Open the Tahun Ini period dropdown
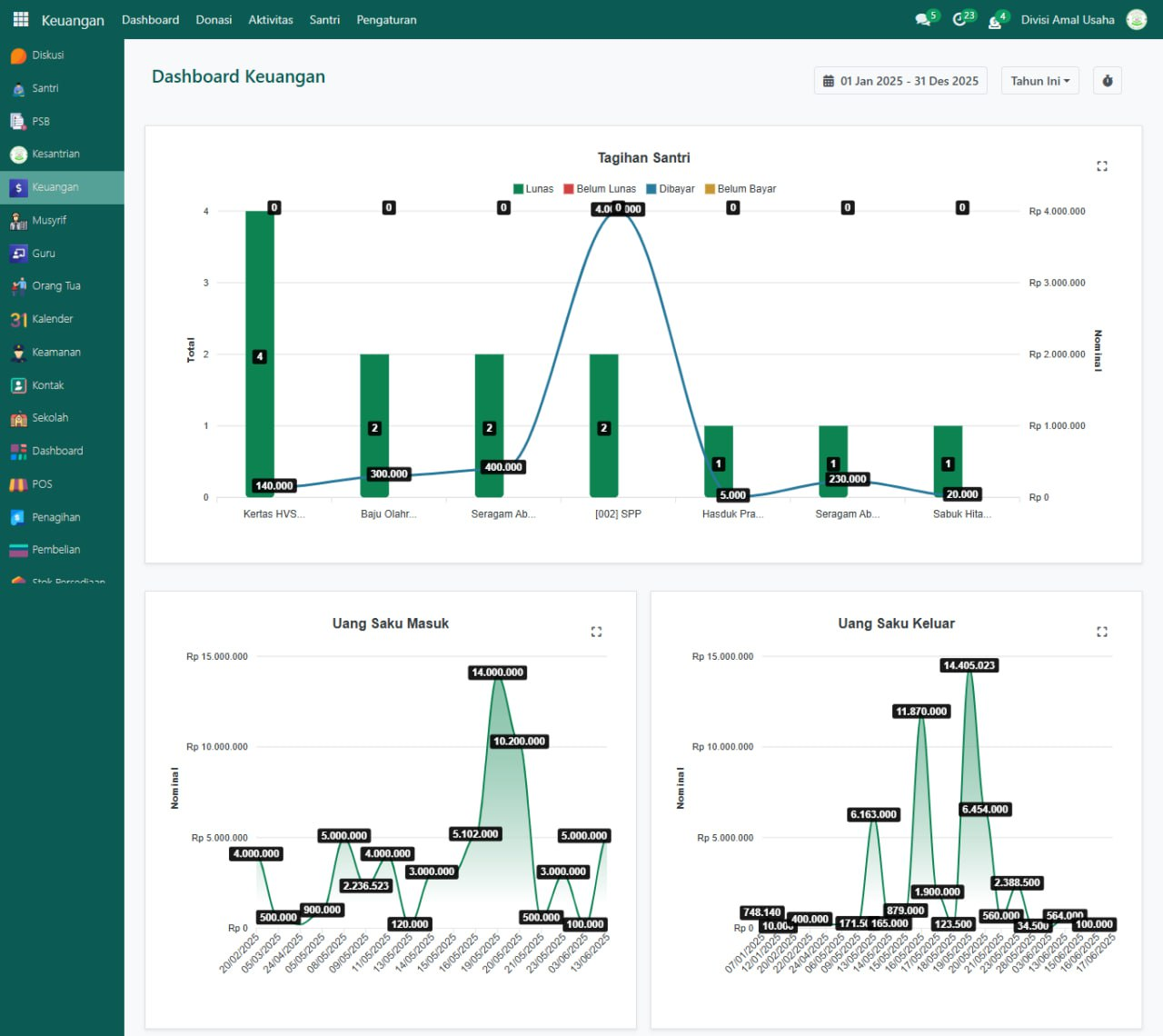 coord(1039,81)
